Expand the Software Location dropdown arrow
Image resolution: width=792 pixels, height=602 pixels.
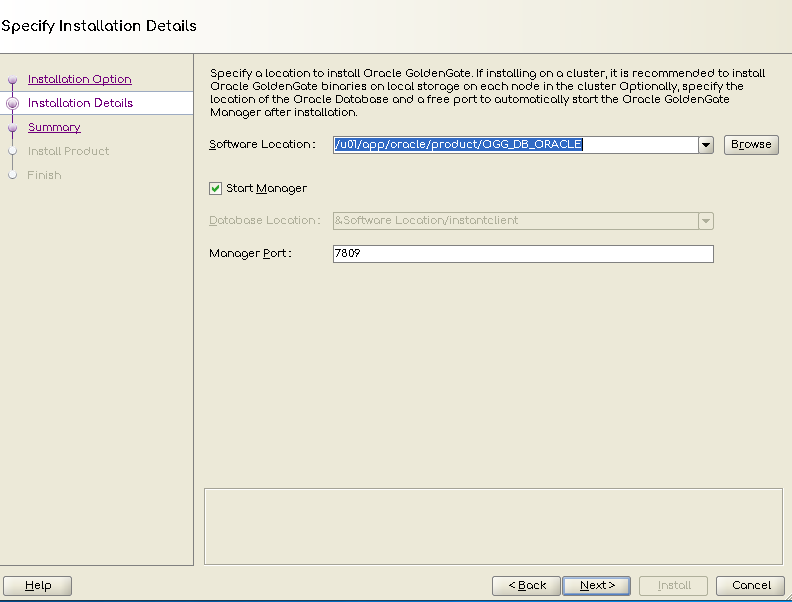[x=706, y=145]
